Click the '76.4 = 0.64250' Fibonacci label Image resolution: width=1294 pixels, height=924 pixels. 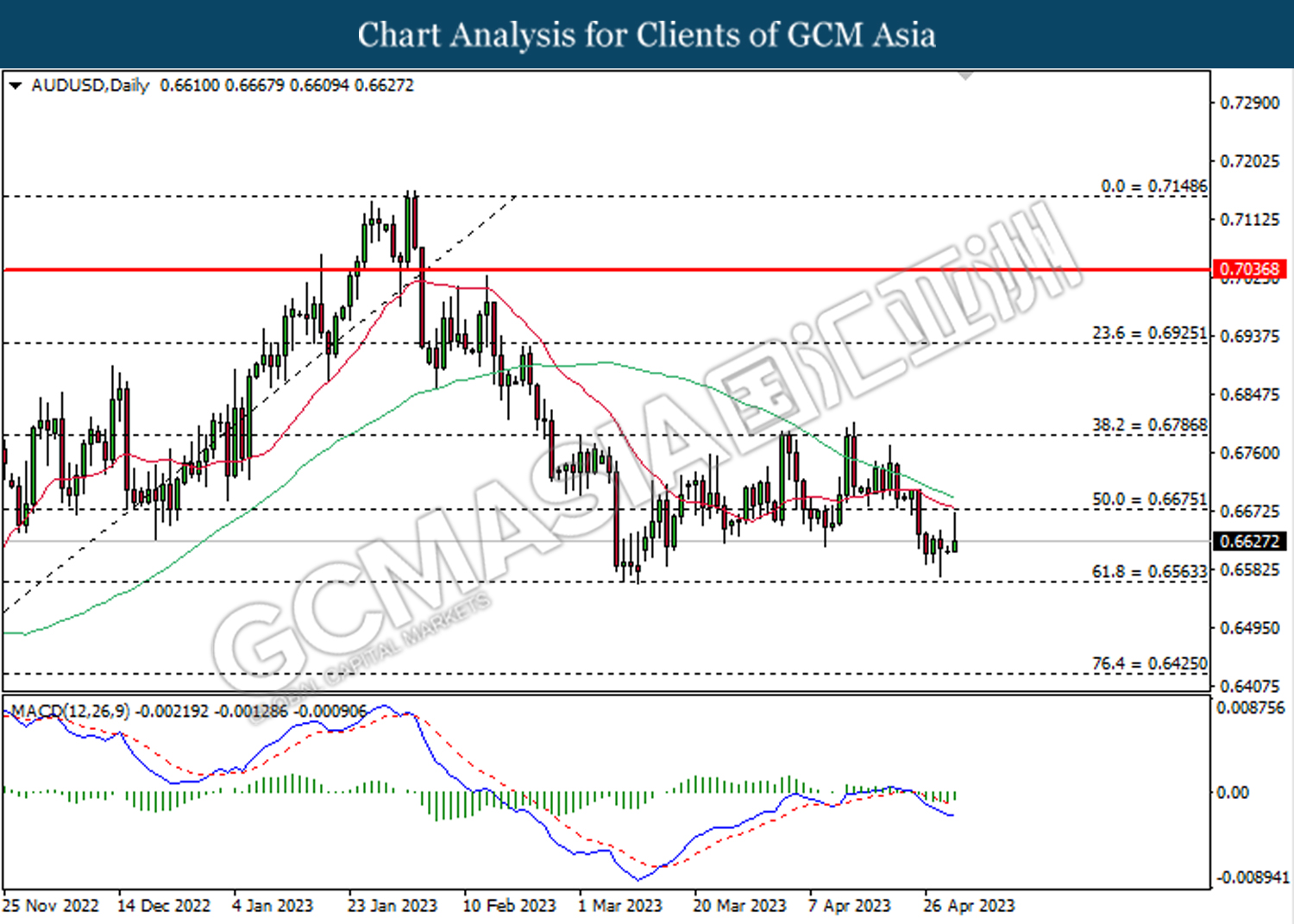(1150, 663)
